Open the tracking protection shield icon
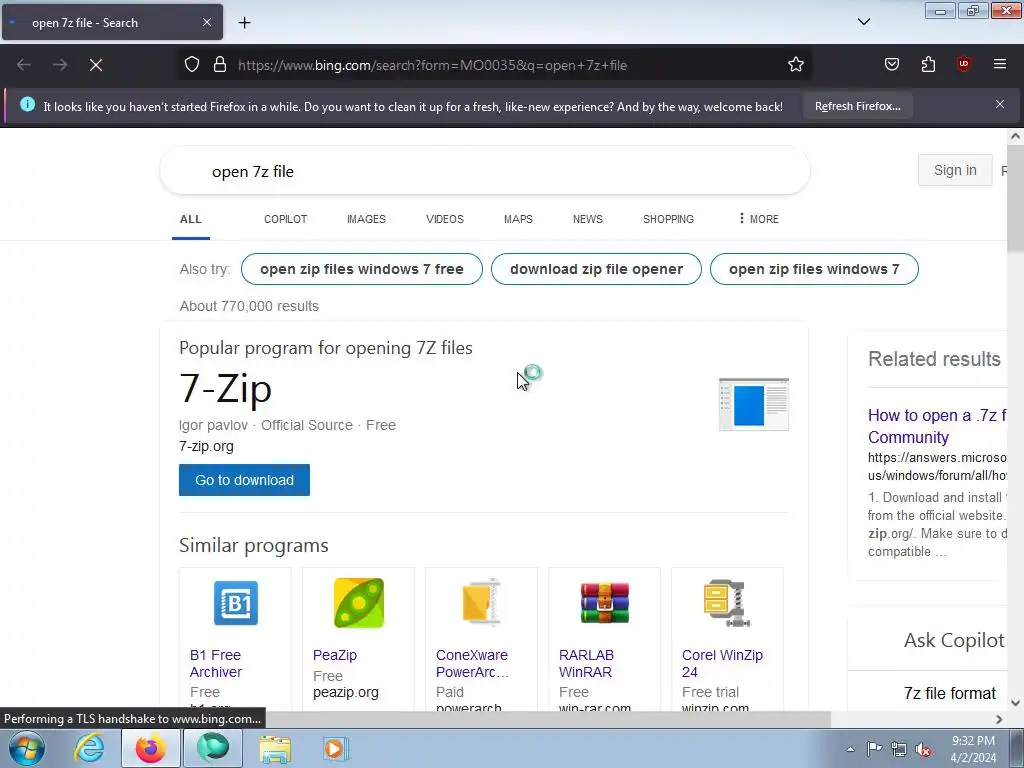1024x768 pixels. click(x=191, y=65)
